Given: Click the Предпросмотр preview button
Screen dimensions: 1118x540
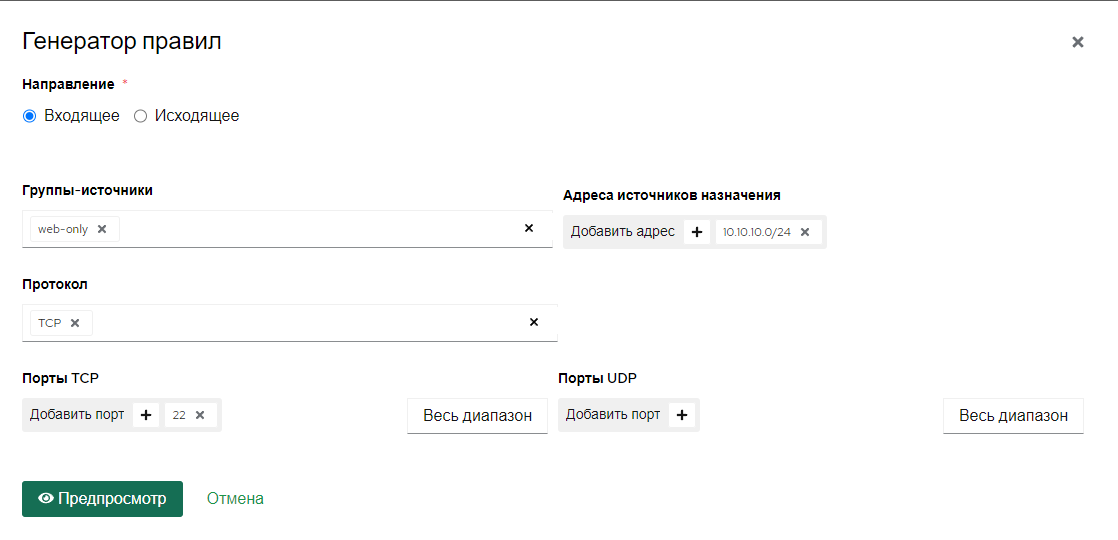Looking at the screenshot, I should click(x=102, y=499).
